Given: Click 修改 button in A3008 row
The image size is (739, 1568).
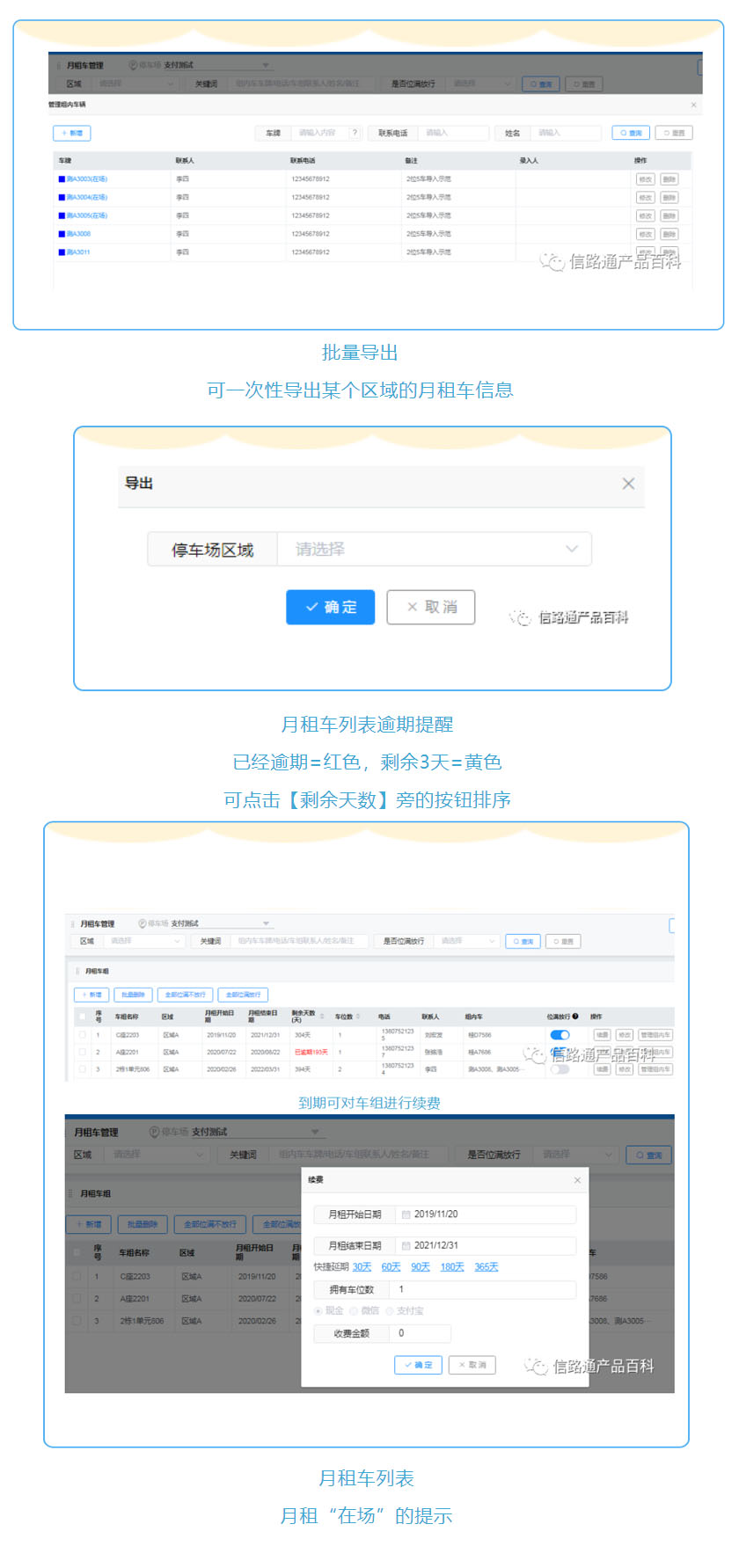Looking at the screenshot, I should coord(645,234).
